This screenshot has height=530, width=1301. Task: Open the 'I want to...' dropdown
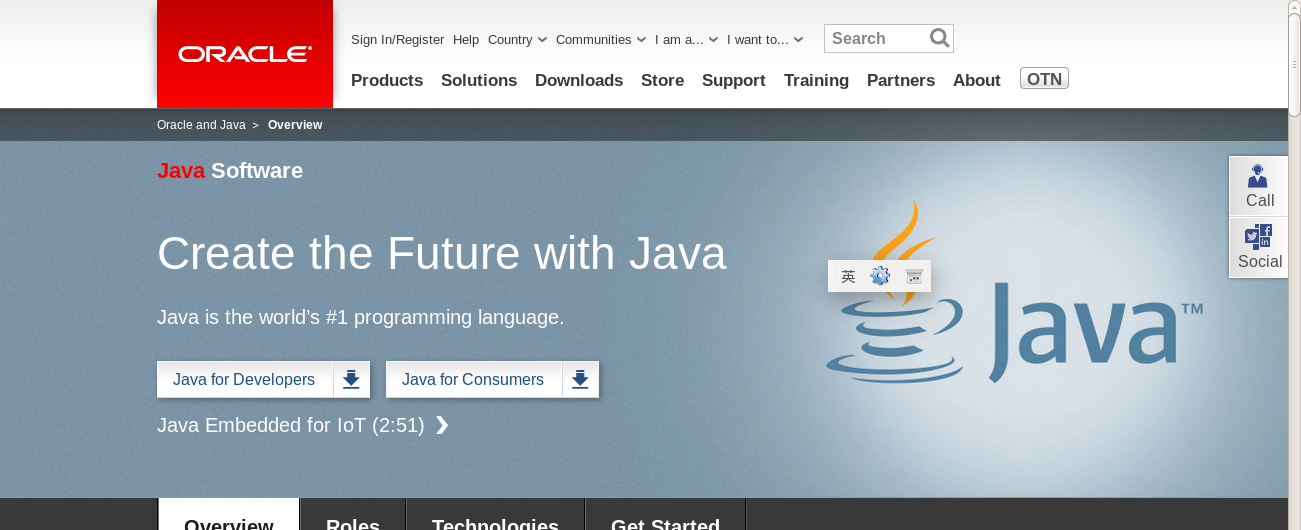click(764, 40)
